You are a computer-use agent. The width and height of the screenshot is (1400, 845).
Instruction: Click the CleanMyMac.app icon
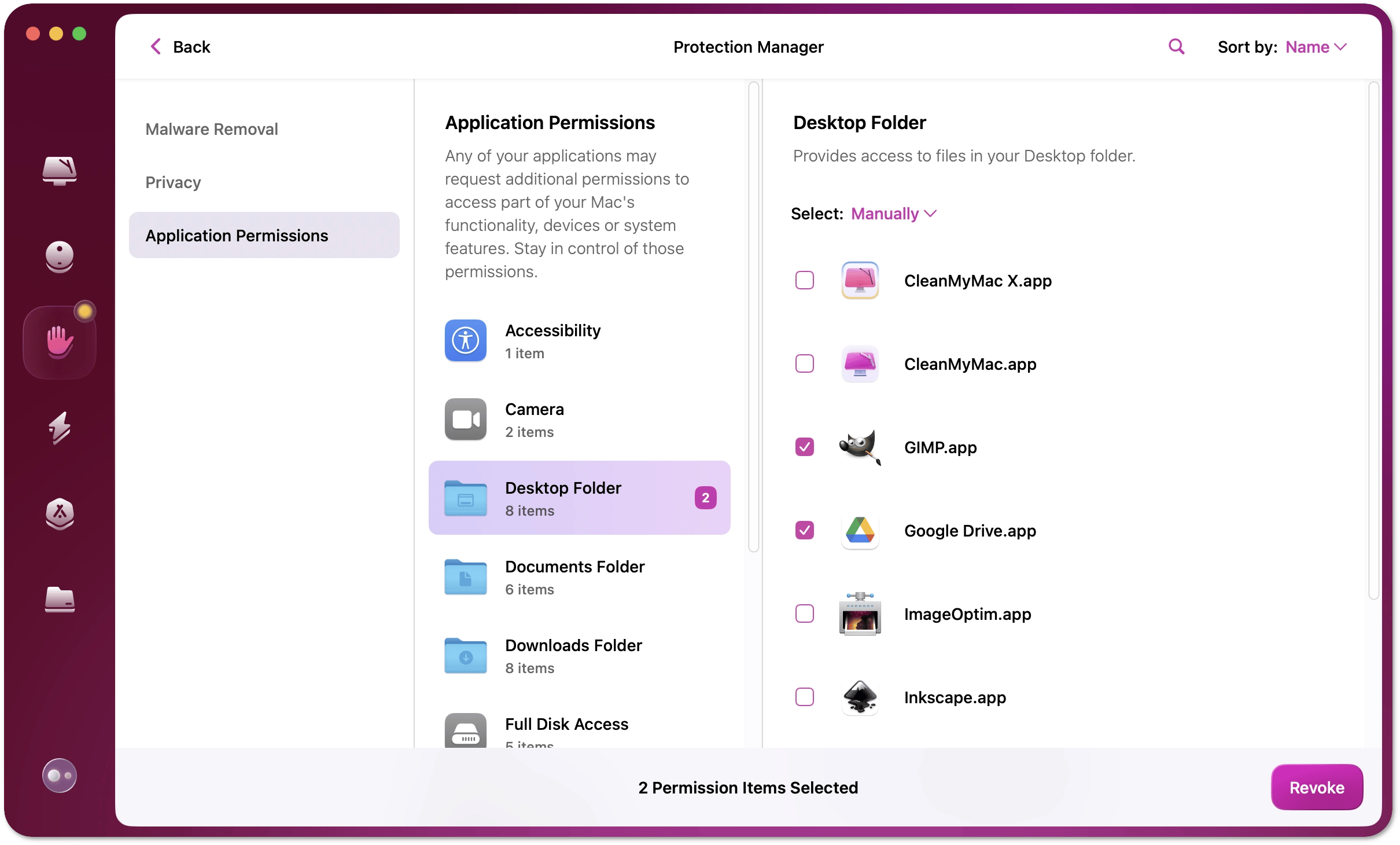(x=860, y=364)
